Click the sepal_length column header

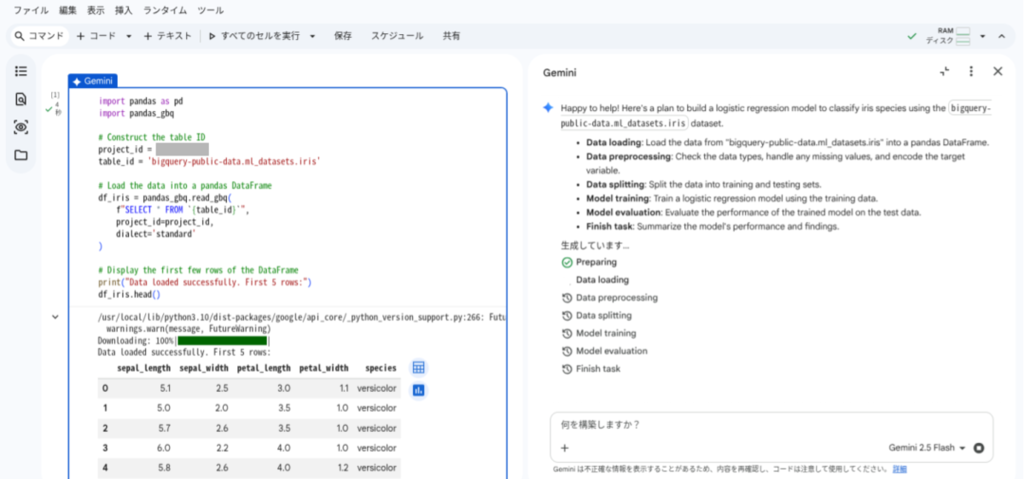(144, 369)
